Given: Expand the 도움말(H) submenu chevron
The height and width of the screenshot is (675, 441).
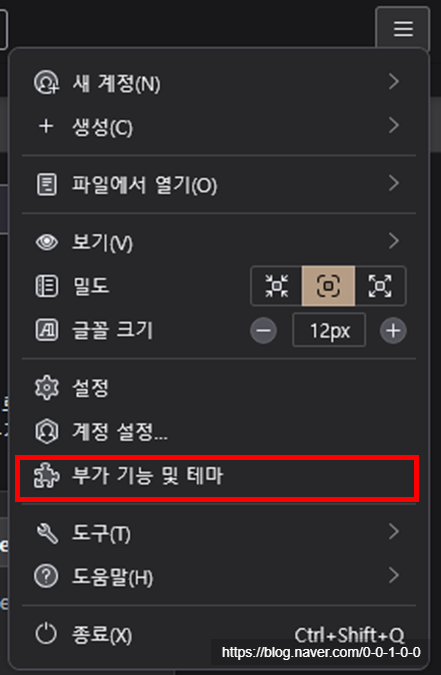Looking at the screenshot, I should click(394, 575).
